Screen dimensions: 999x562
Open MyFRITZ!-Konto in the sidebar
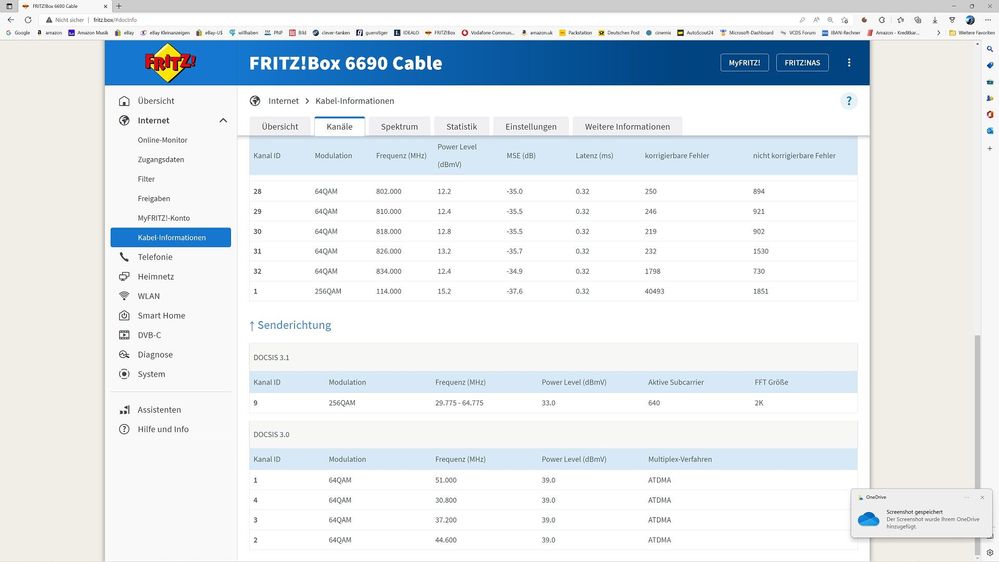[x=164, y=218]
